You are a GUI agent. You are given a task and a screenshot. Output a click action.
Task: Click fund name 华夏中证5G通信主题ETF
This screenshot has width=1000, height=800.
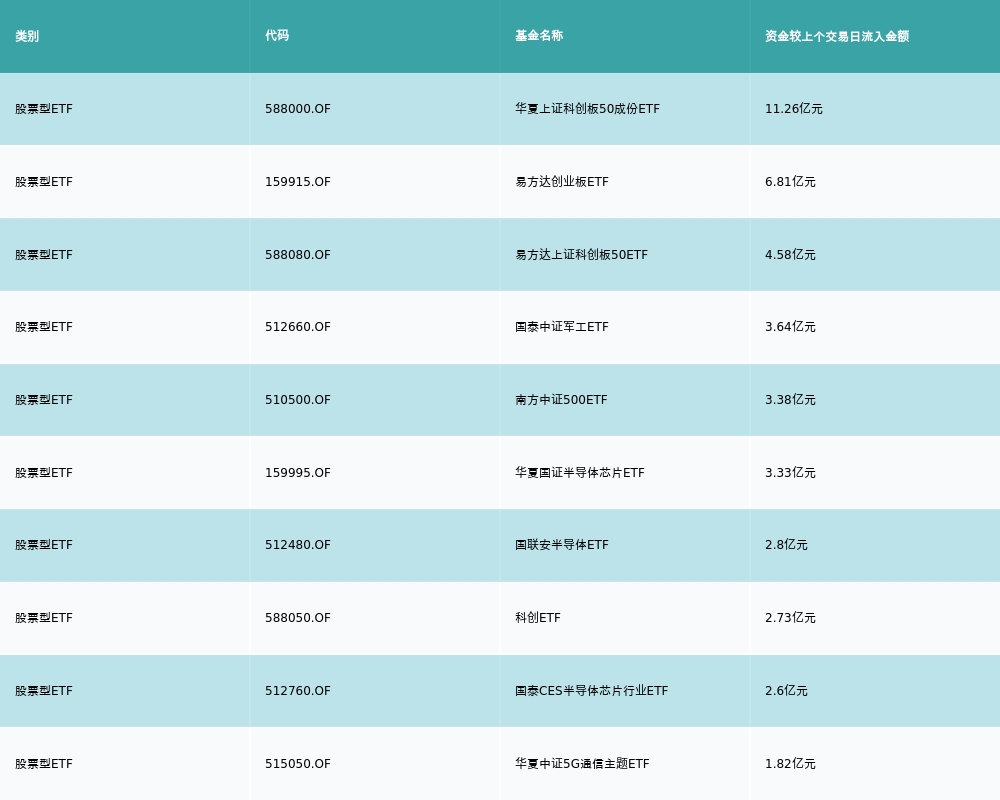coord(582,764)
